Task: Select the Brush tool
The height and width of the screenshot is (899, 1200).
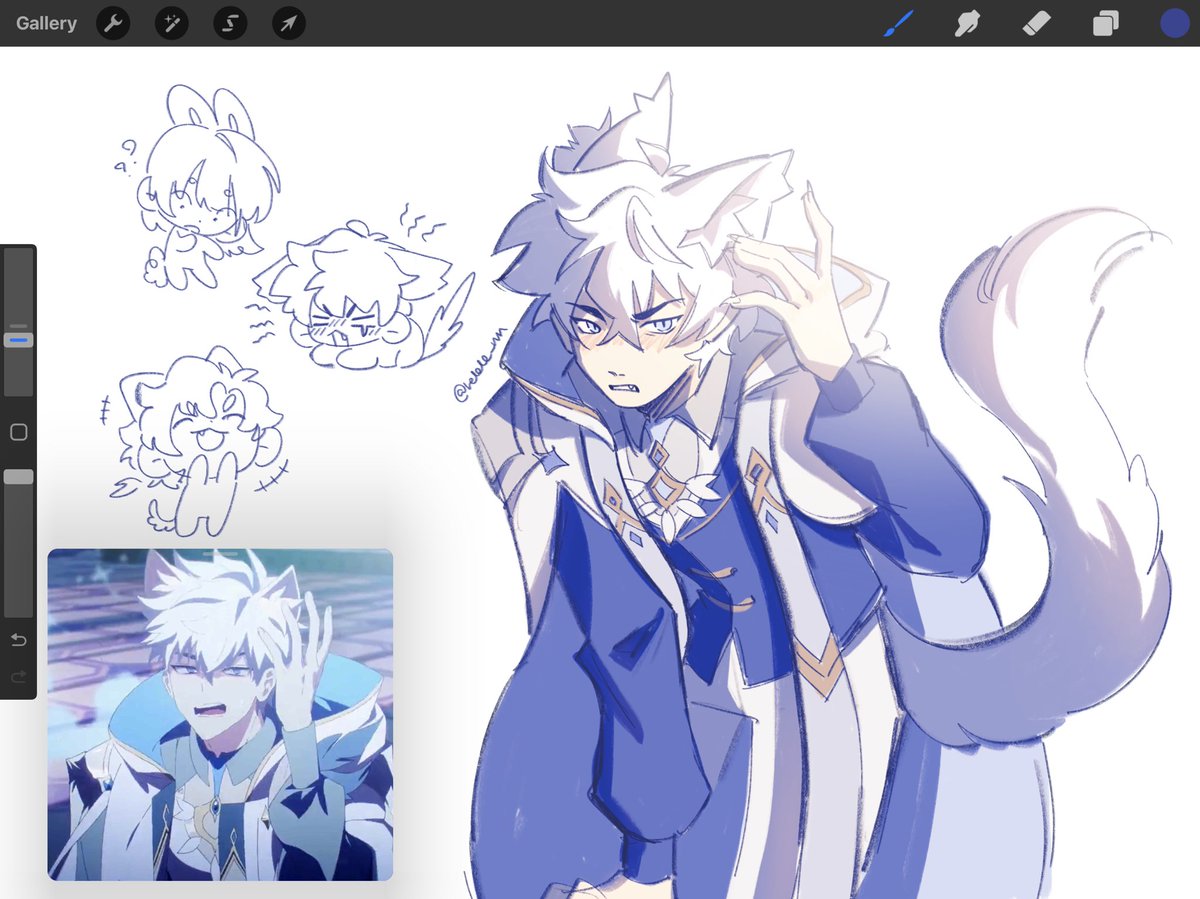Action: pos(898,23)
